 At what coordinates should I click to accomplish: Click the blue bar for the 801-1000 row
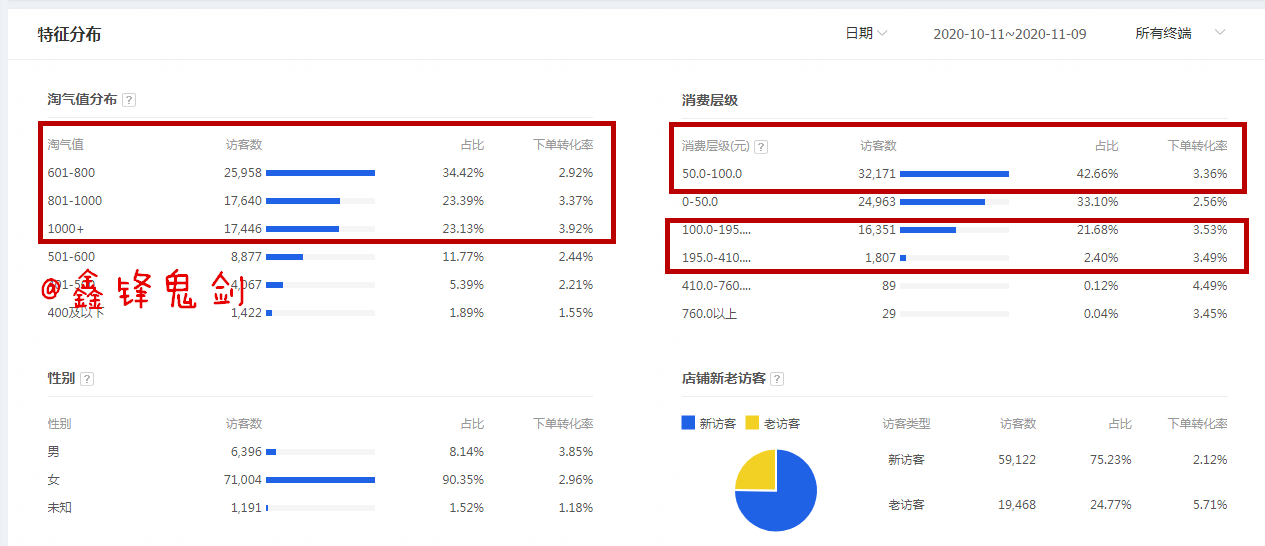[303, 201]
